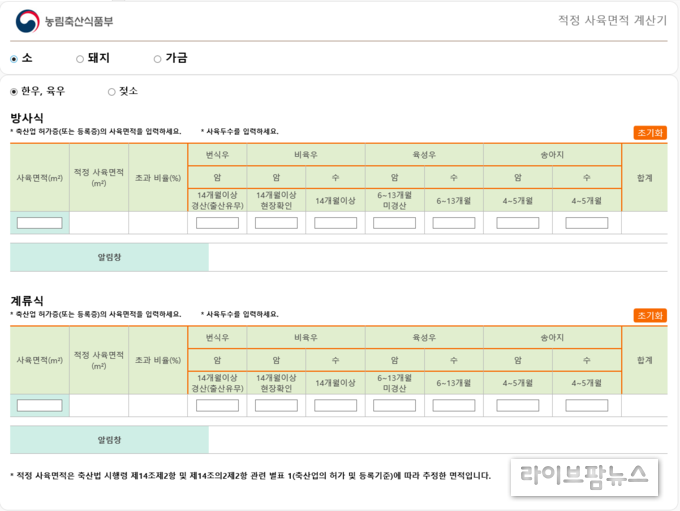The image size is (680, 511).
Task: Click 합계 header in 방사식 table
Action: coord(644,178)
